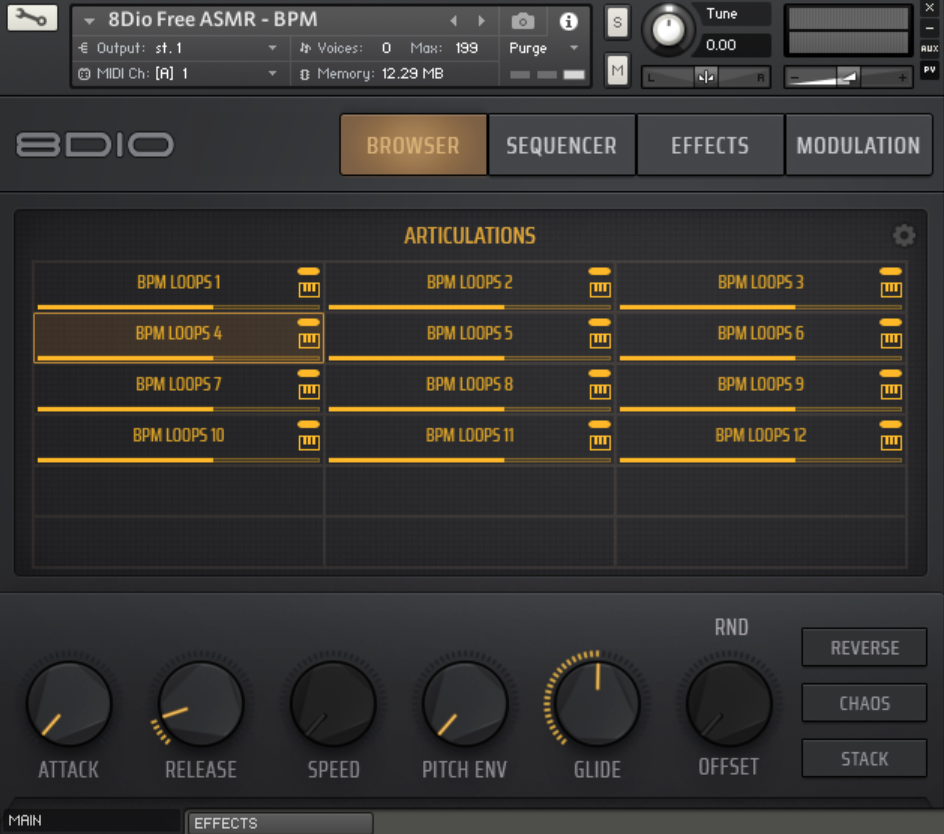The height and width of the screenshot is (834, 944).
Task: Go to next instrument preset arrow
Action: pyautogui.click(x=481, y=21)
